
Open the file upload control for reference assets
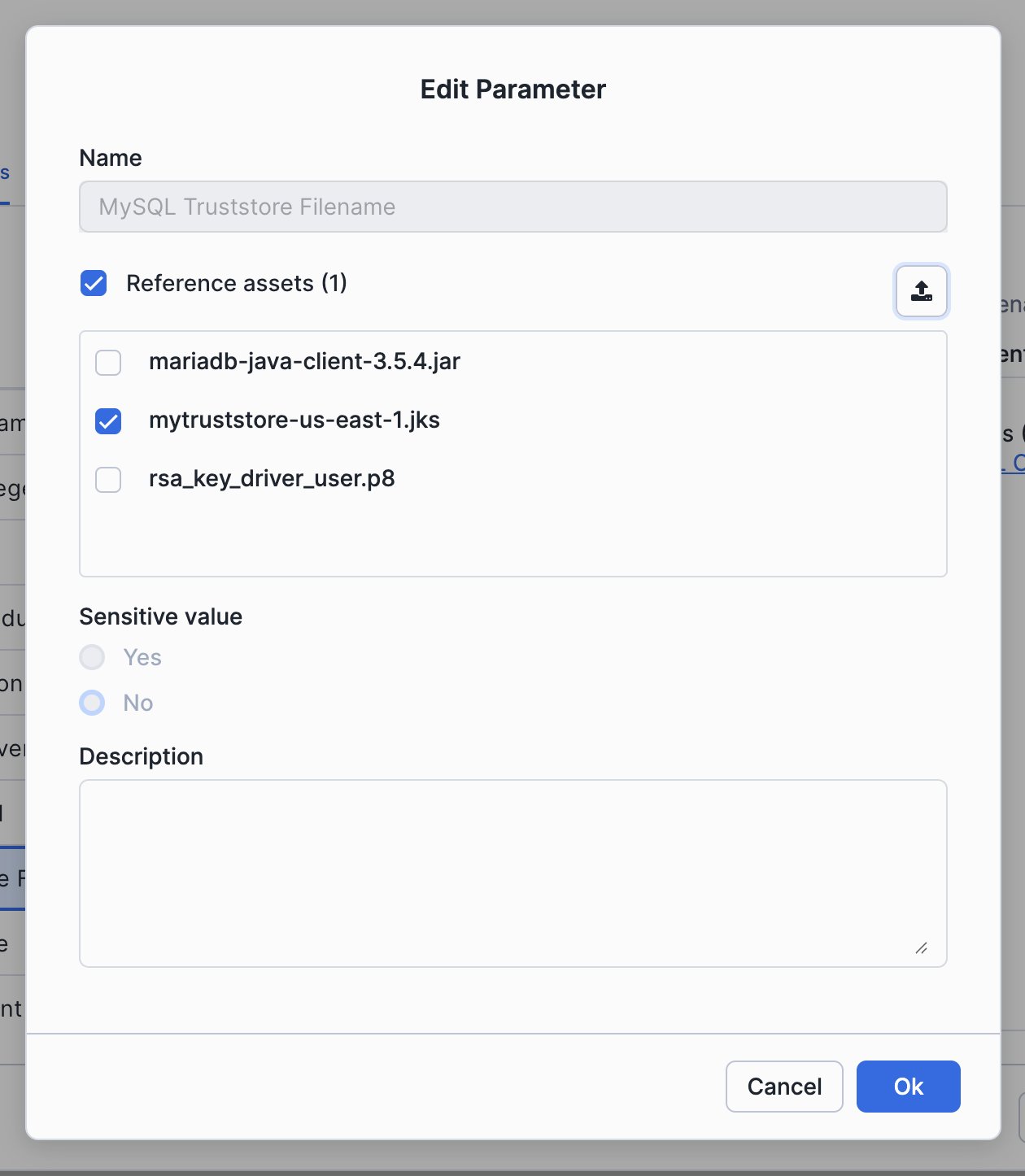tap(921, 291)
